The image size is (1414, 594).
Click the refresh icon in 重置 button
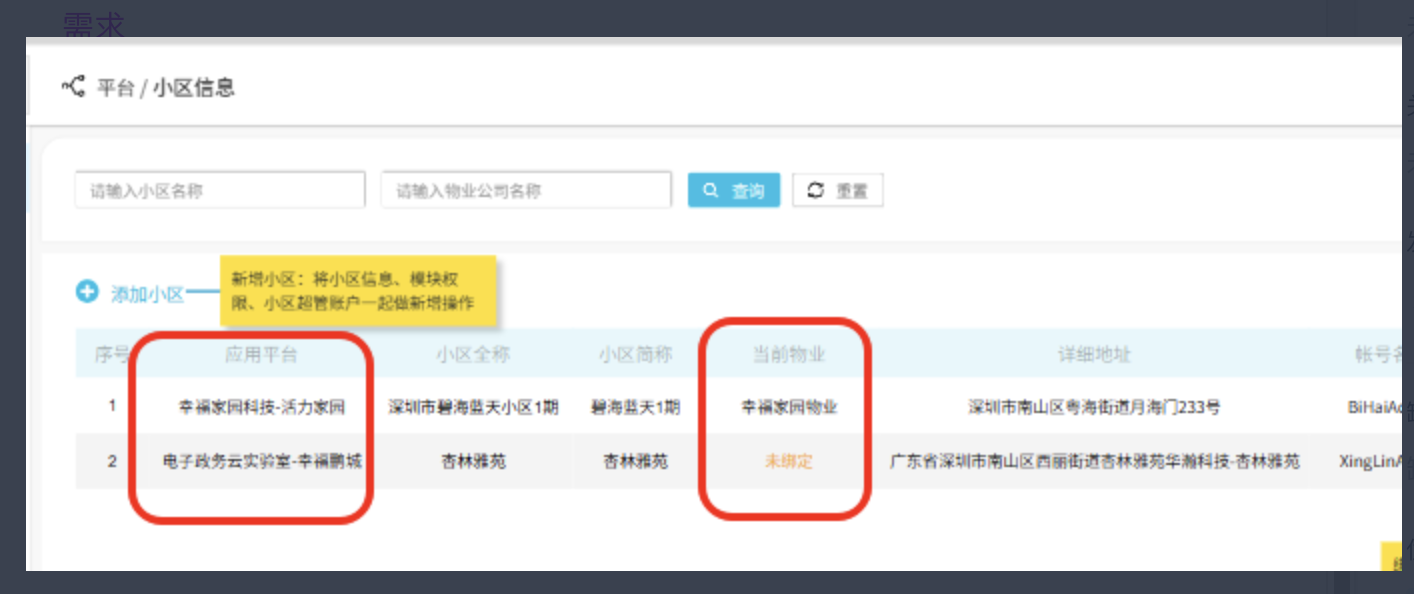[815, 190]
